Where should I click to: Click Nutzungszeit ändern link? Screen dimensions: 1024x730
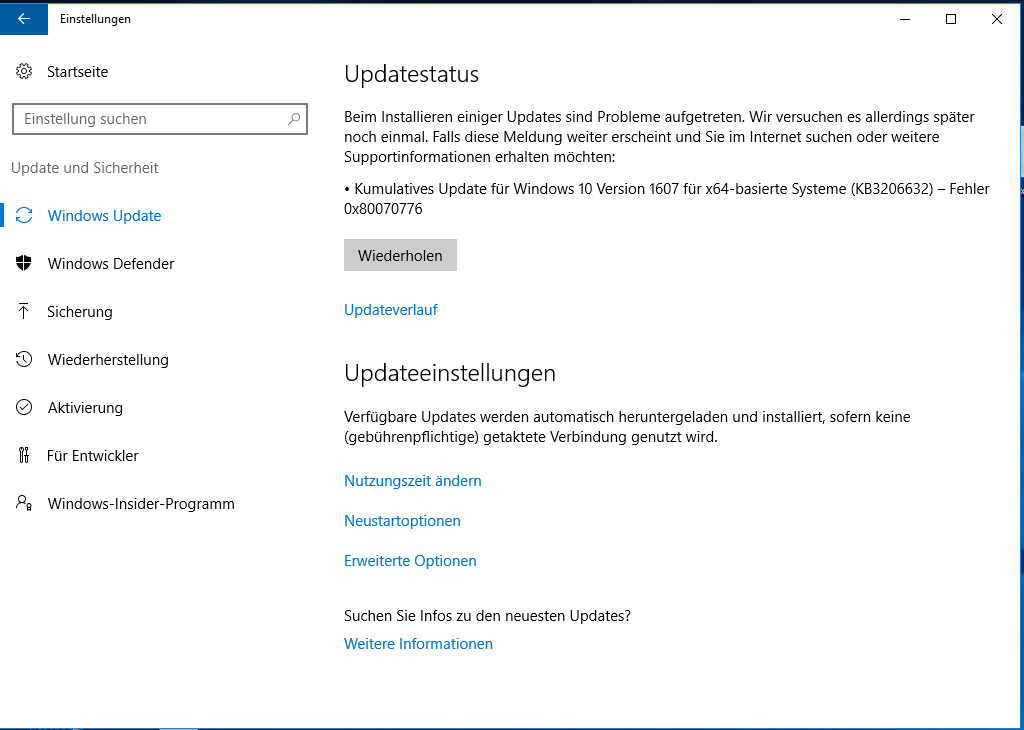[413, 481]
